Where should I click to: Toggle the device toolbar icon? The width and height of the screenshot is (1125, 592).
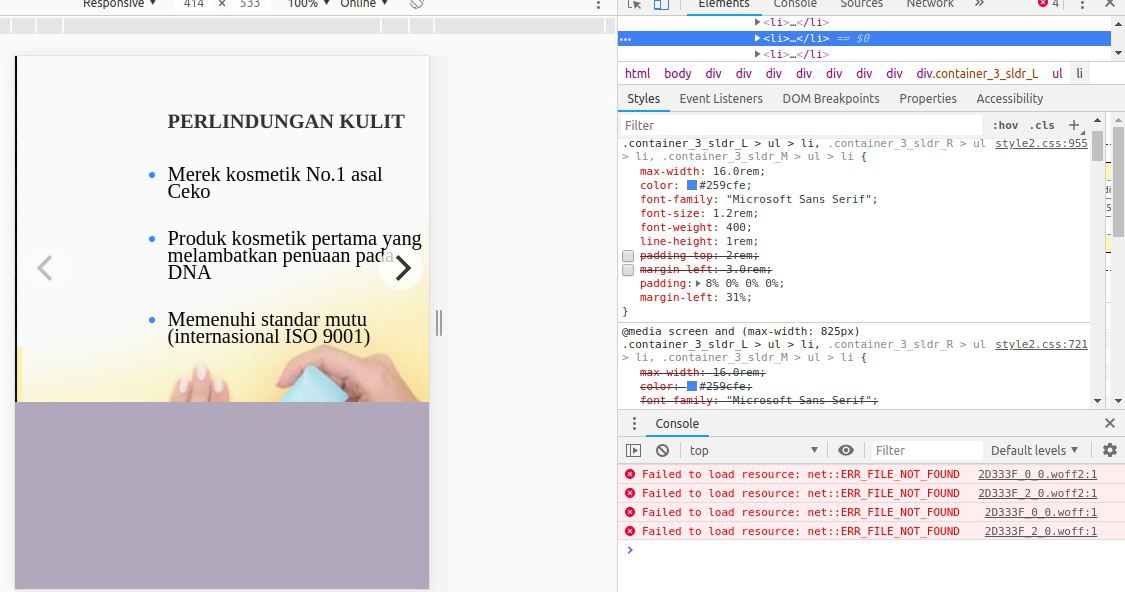tap(661, 4)
